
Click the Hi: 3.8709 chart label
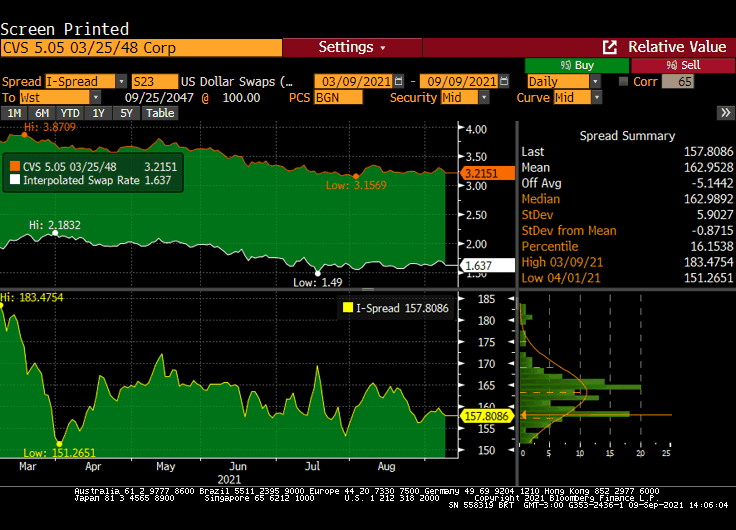pyautogui.click(x=50, y=127)
